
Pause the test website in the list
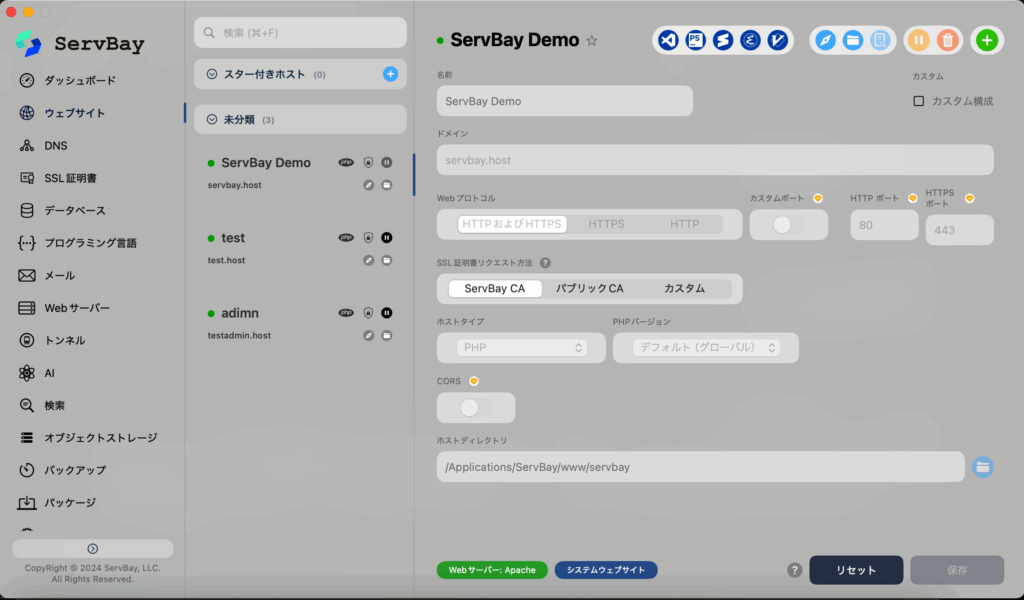(x=387, y=238)
